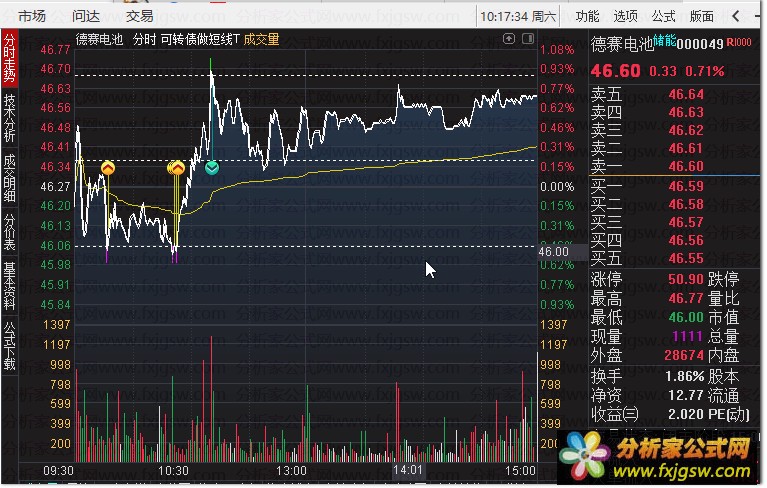Viewport: 767px width, 488px height.
Task: Click the 卖二 price 46.61
Action: (686, 149)
